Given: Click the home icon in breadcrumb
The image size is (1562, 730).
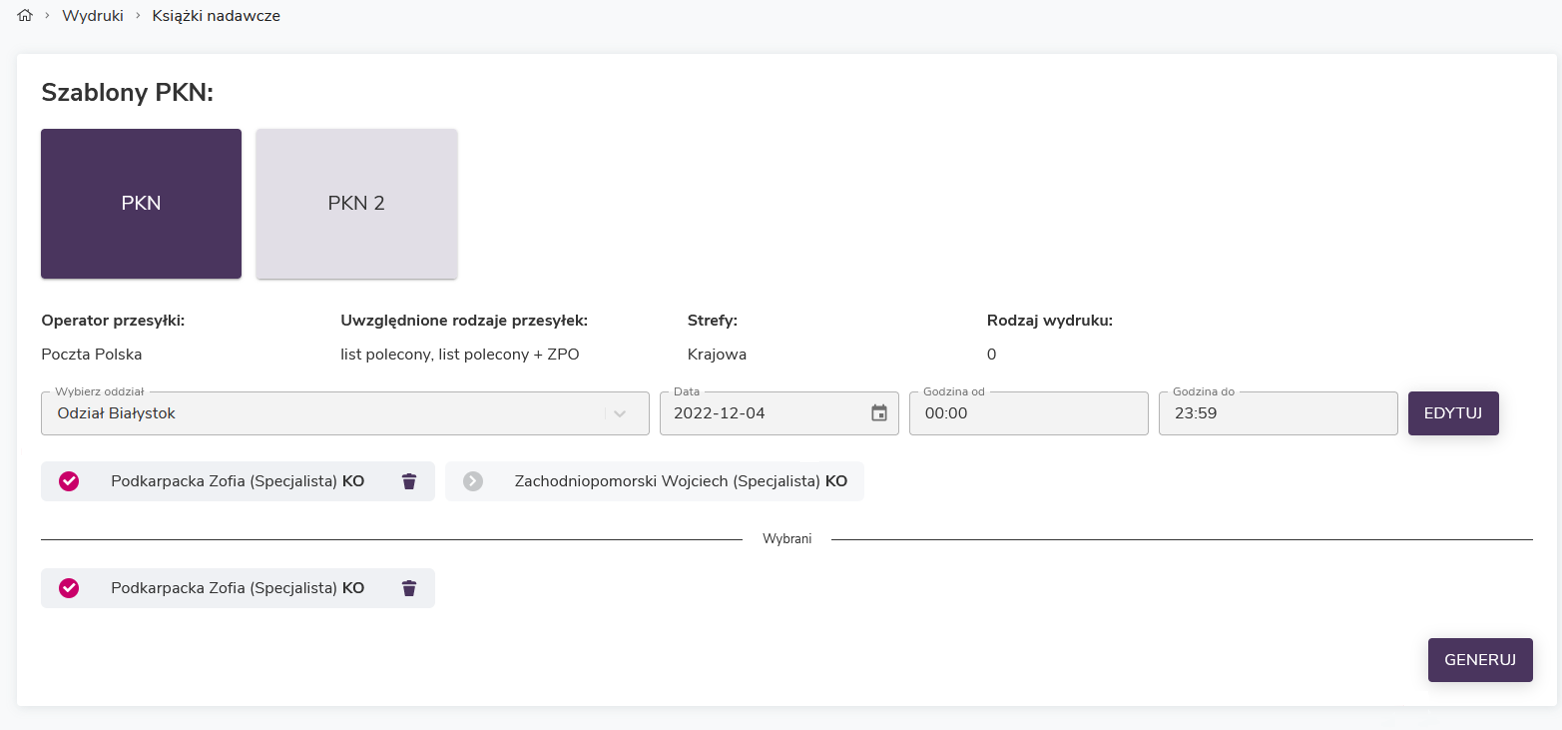Looking at the screenshot, I should [25, 16].
